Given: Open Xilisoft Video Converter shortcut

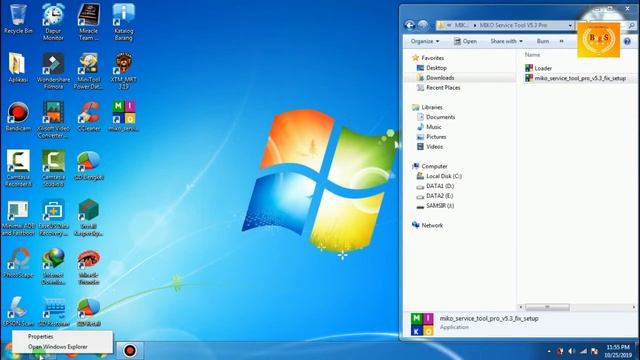Looking at the screenshot, I should click(x=53, y=120).
